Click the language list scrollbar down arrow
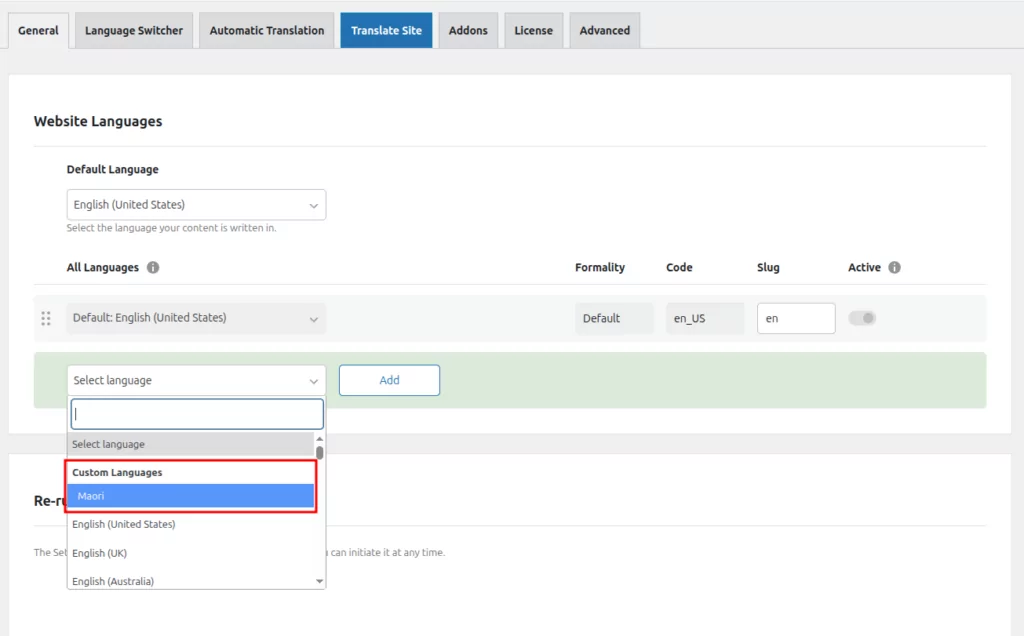The height and width of the screenshot is (636, 1024). tap(320, 581)
